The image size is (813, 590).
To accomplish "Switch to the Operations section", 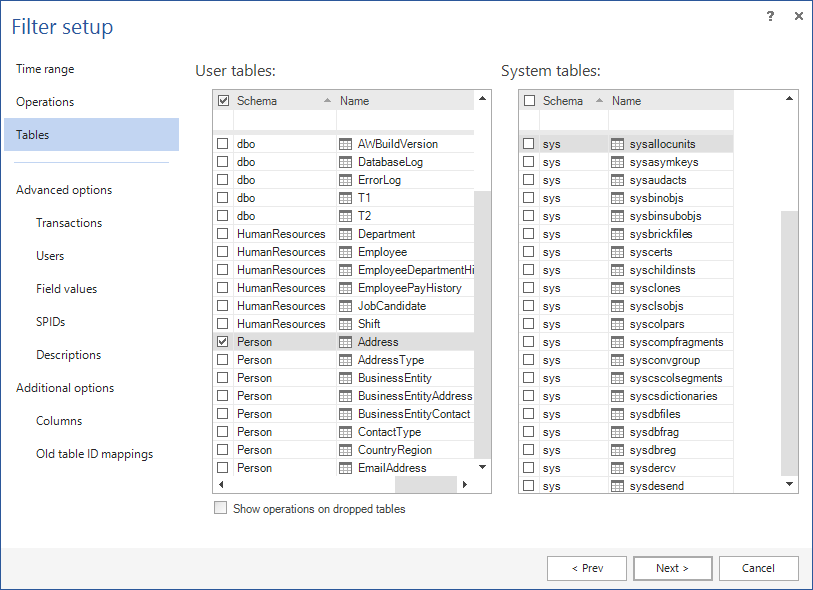I will point(45,102).
